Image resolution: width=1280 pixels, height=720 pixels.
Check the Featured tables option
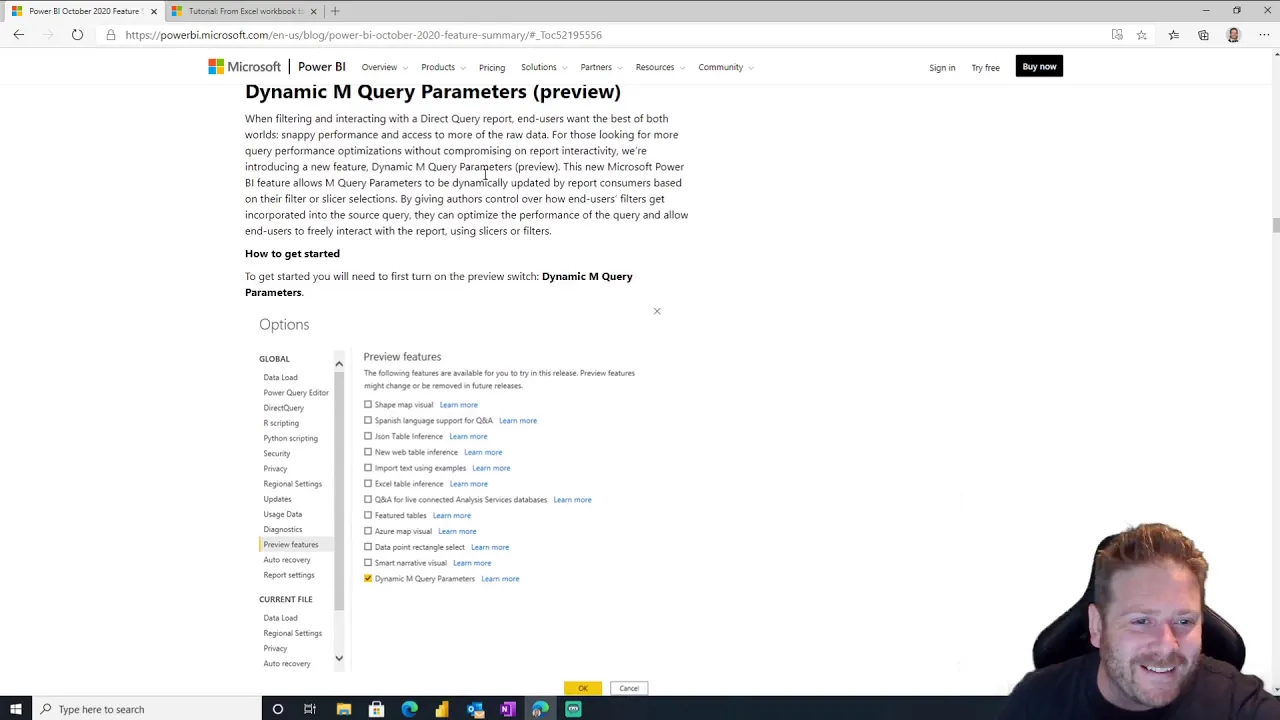(x=368, y=515)
